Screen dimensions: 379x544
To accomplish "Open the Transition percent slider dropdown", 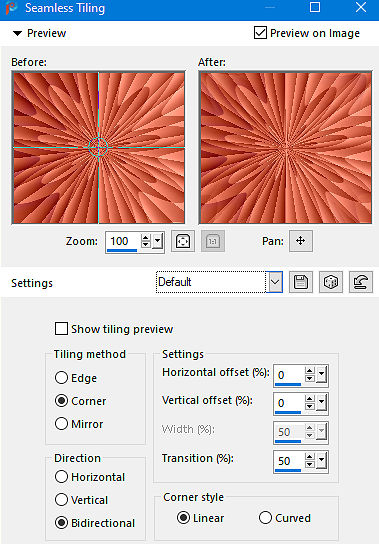I will coord(321,461).
